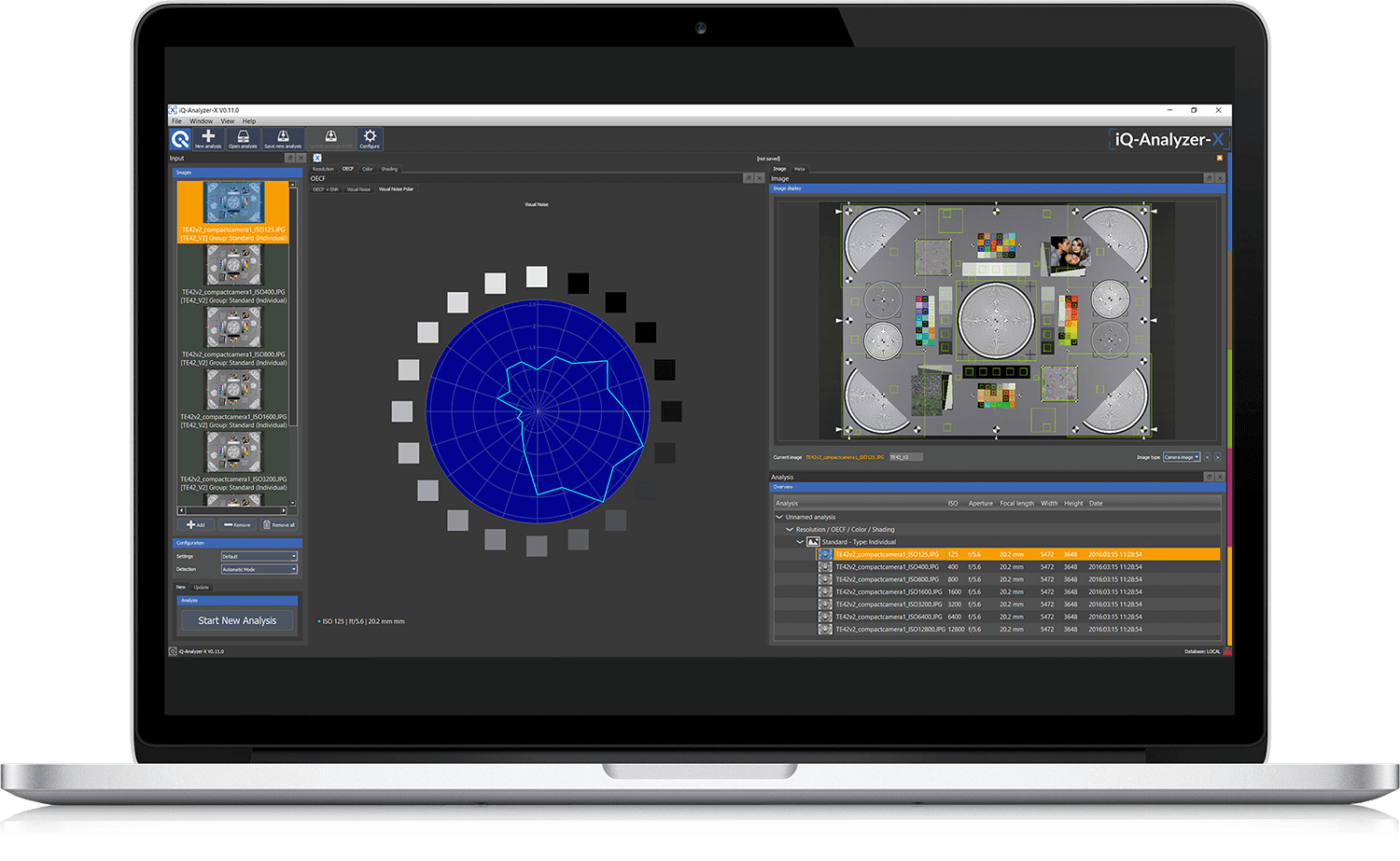The width and height of the screenshot is (1400, 861).
Task: Open the Settings dropdown showing Default
Action: coord(259,557)
